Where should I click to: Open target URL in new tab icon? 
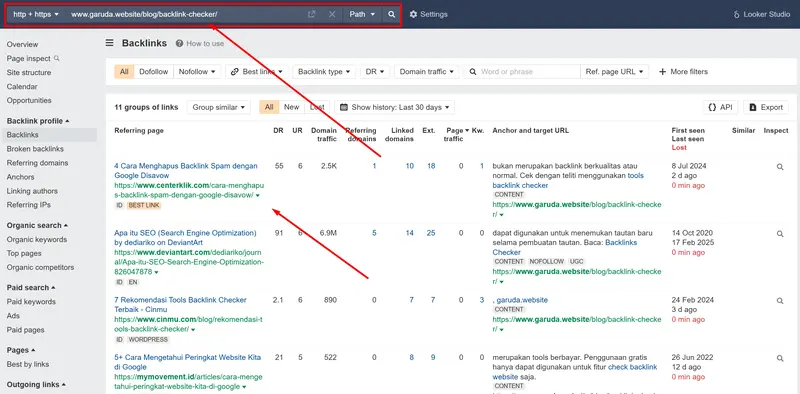click(x=311, y=14)
